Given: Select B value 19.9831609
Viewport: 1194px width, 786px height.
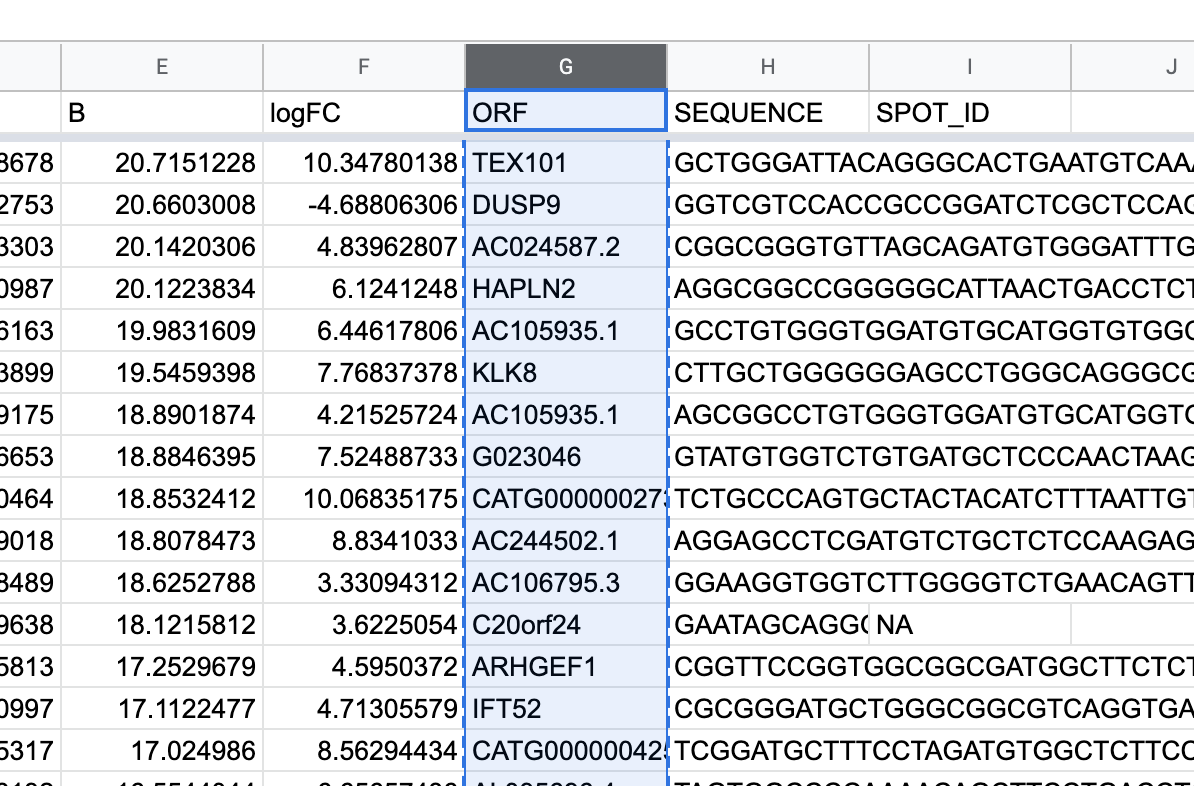Looking at the screenshot, I should [162, 331].
